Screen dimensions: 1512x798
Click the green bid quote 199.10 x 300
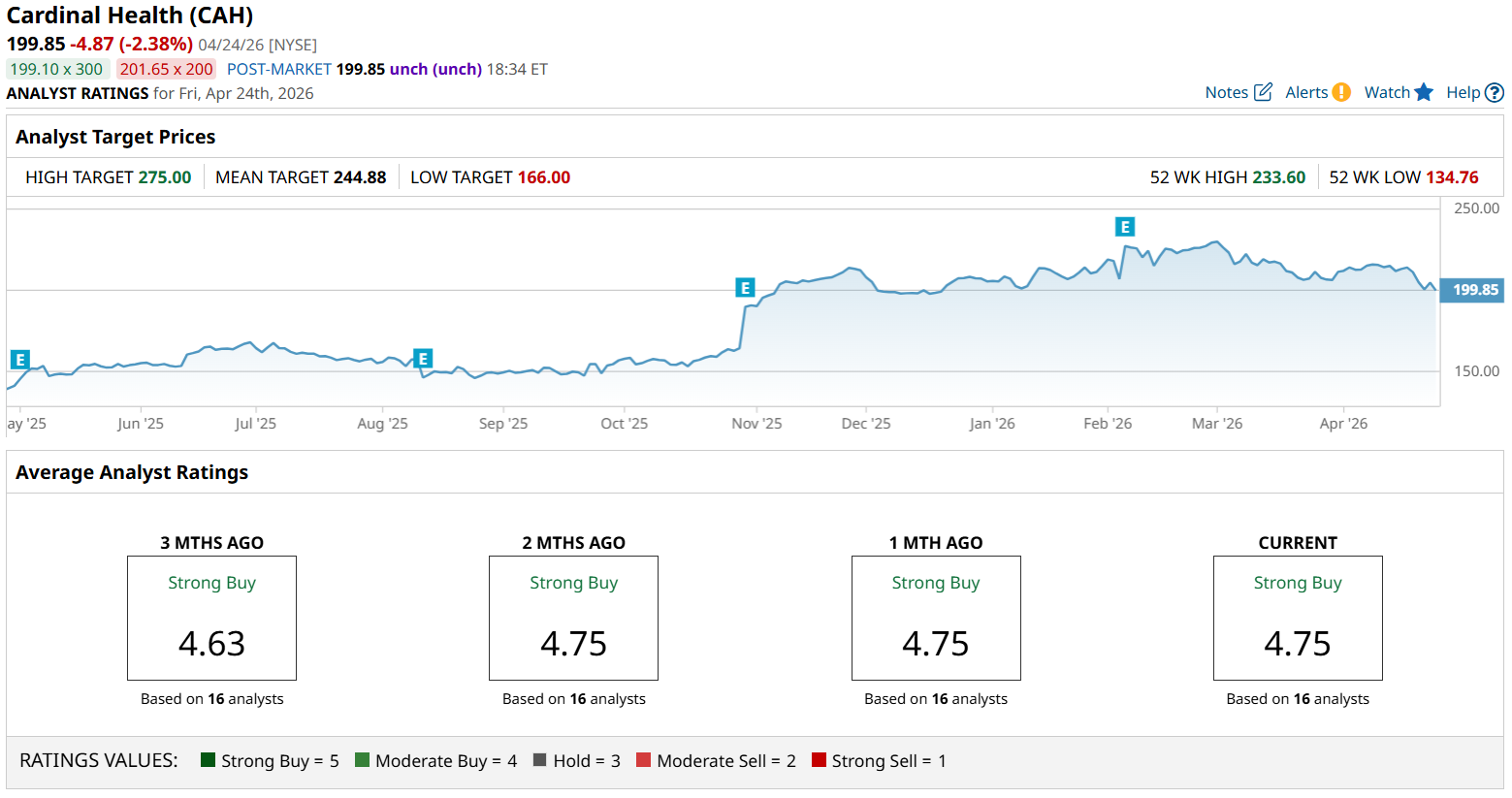tap(56, 69)
